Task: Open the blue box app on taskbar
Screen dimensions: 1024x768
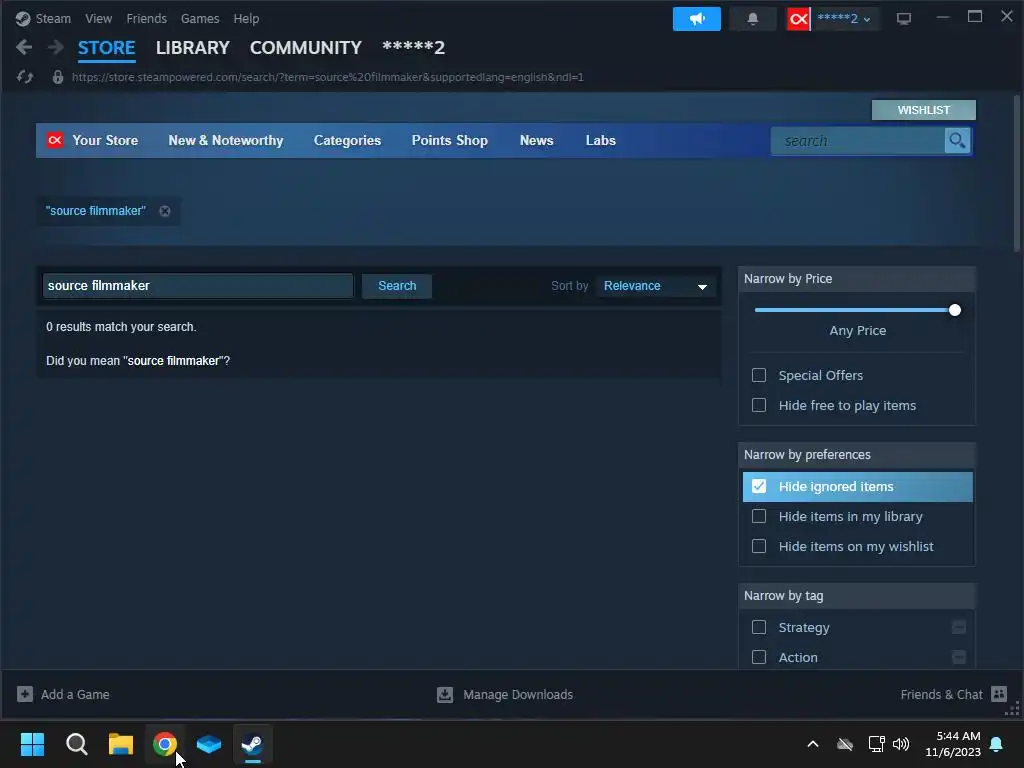Action: 209,744
